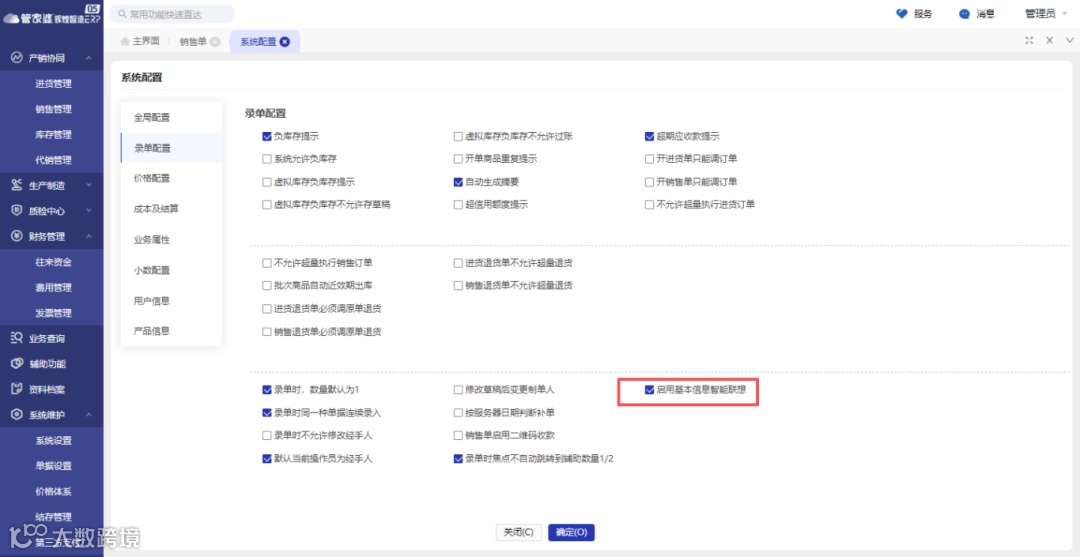Open 往来资金 in the sidebar
The height and width of the screenshot is (557, 1080).
[x=52, y=262]
